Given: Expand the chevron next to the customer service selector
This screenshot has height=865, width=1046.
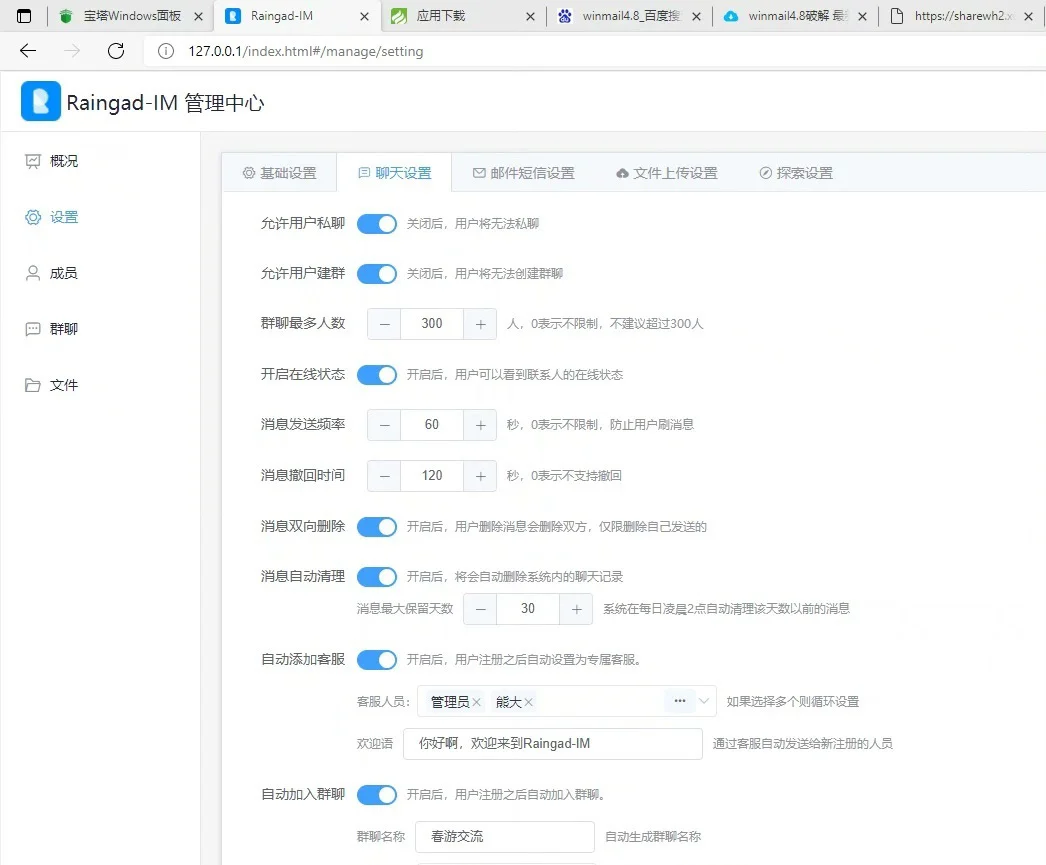Looking at the screenshot, I should (x=704, y=701).
